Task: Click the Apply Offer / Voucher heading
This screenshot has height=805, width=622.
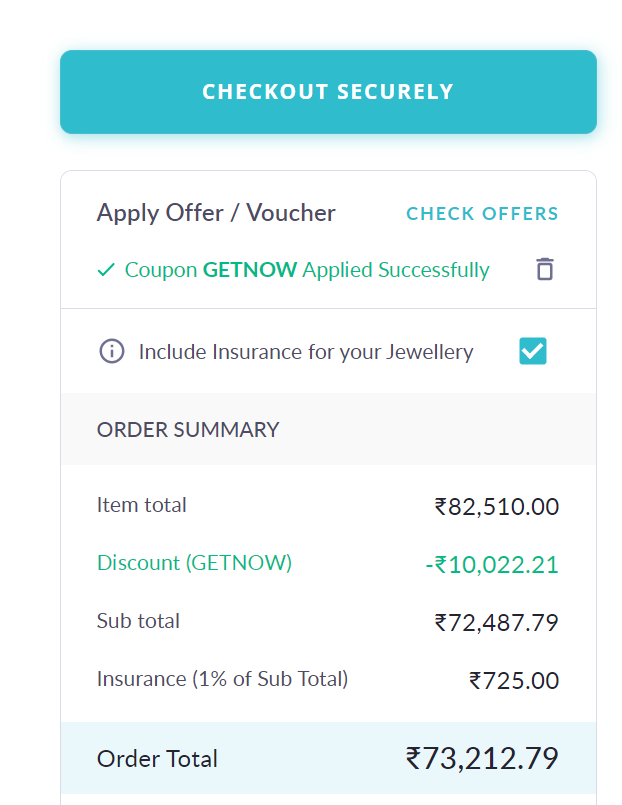Action: point(216,213)
